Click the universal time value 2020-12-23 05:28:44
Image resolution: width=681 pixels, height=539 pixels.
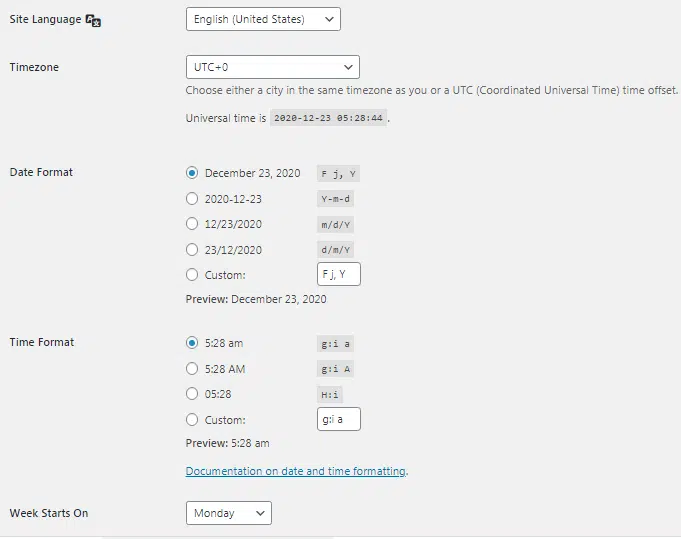(328, 118)
